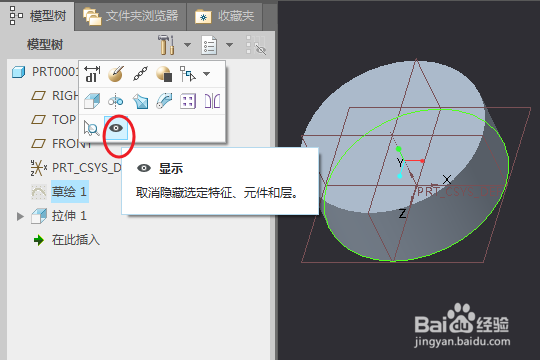
Task: Switch to the 模型树 tab
Action: tap(37, 16)
